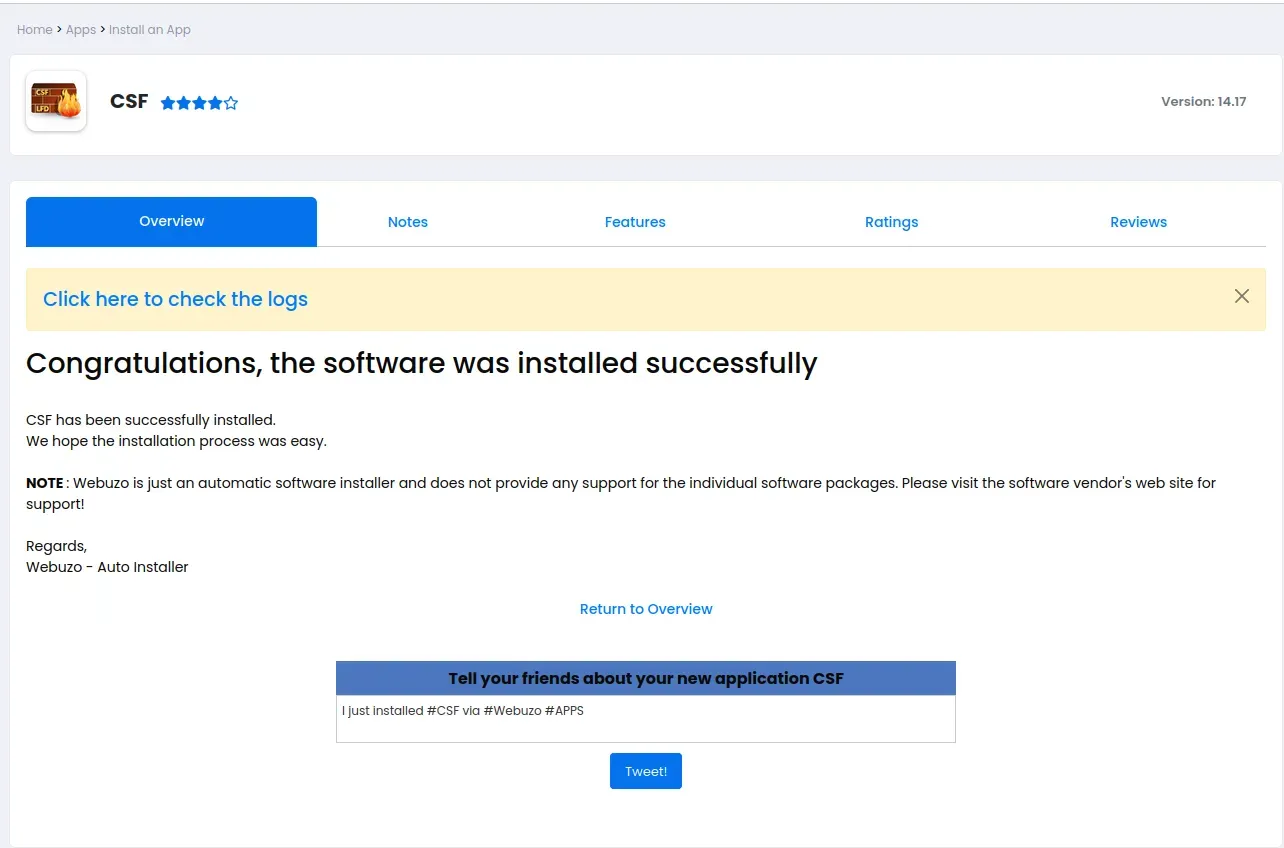Follow the Return to Overview link

(x=646, y=609)
